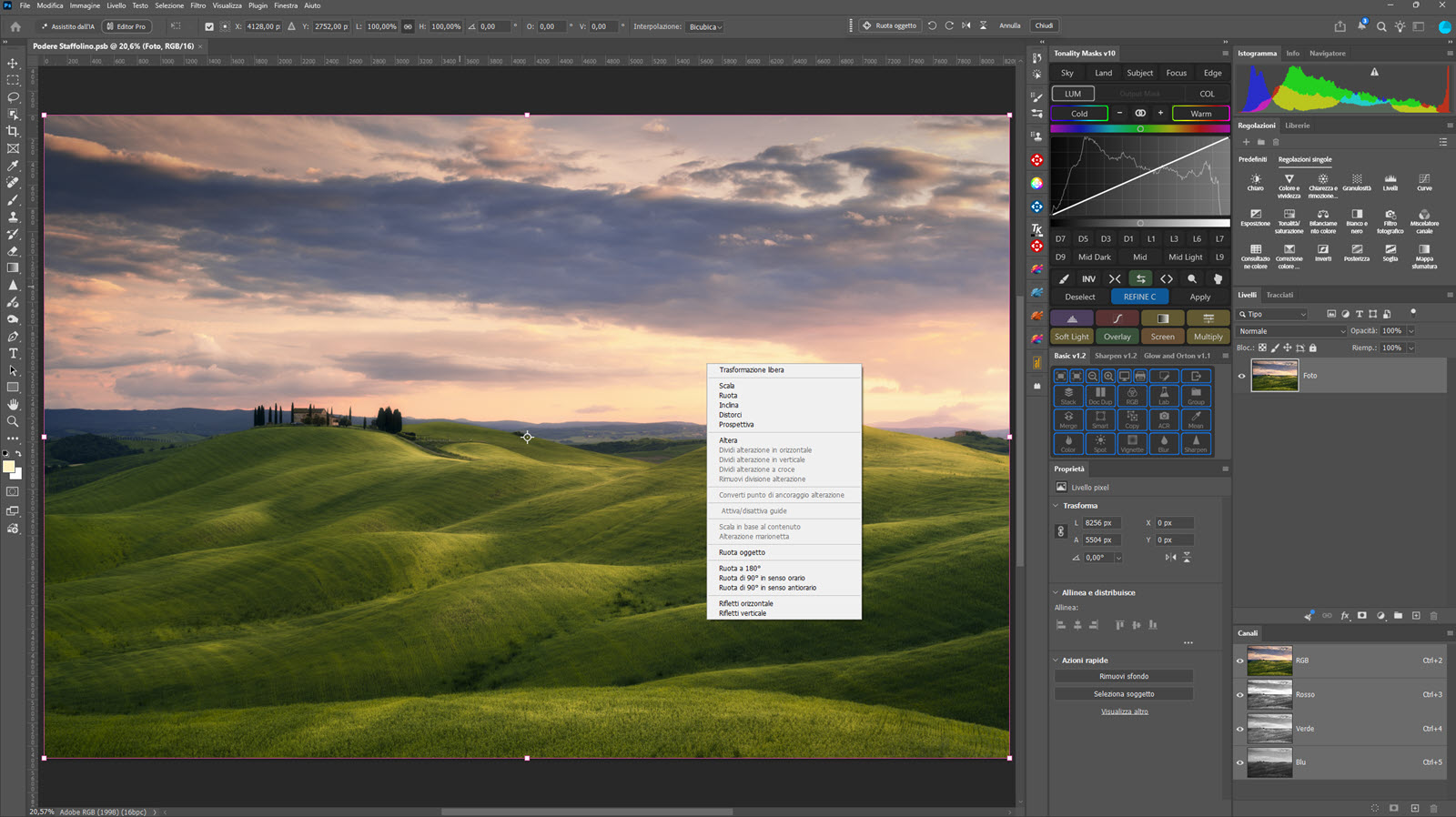The image size is (1456, 817).
Task: Open the Filtro menu
Action: coord(197,5)
